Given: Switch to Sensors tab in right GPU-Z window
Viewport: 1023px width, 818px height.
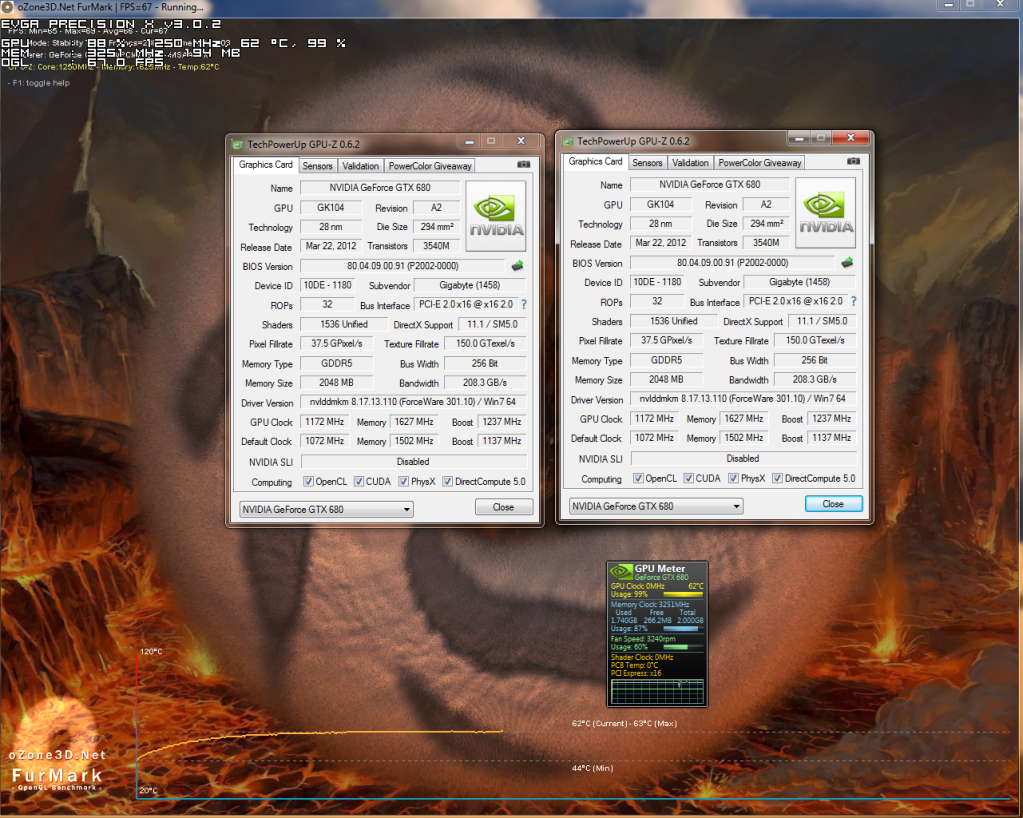Looking at the screenshot, I should tap(647, 162).
